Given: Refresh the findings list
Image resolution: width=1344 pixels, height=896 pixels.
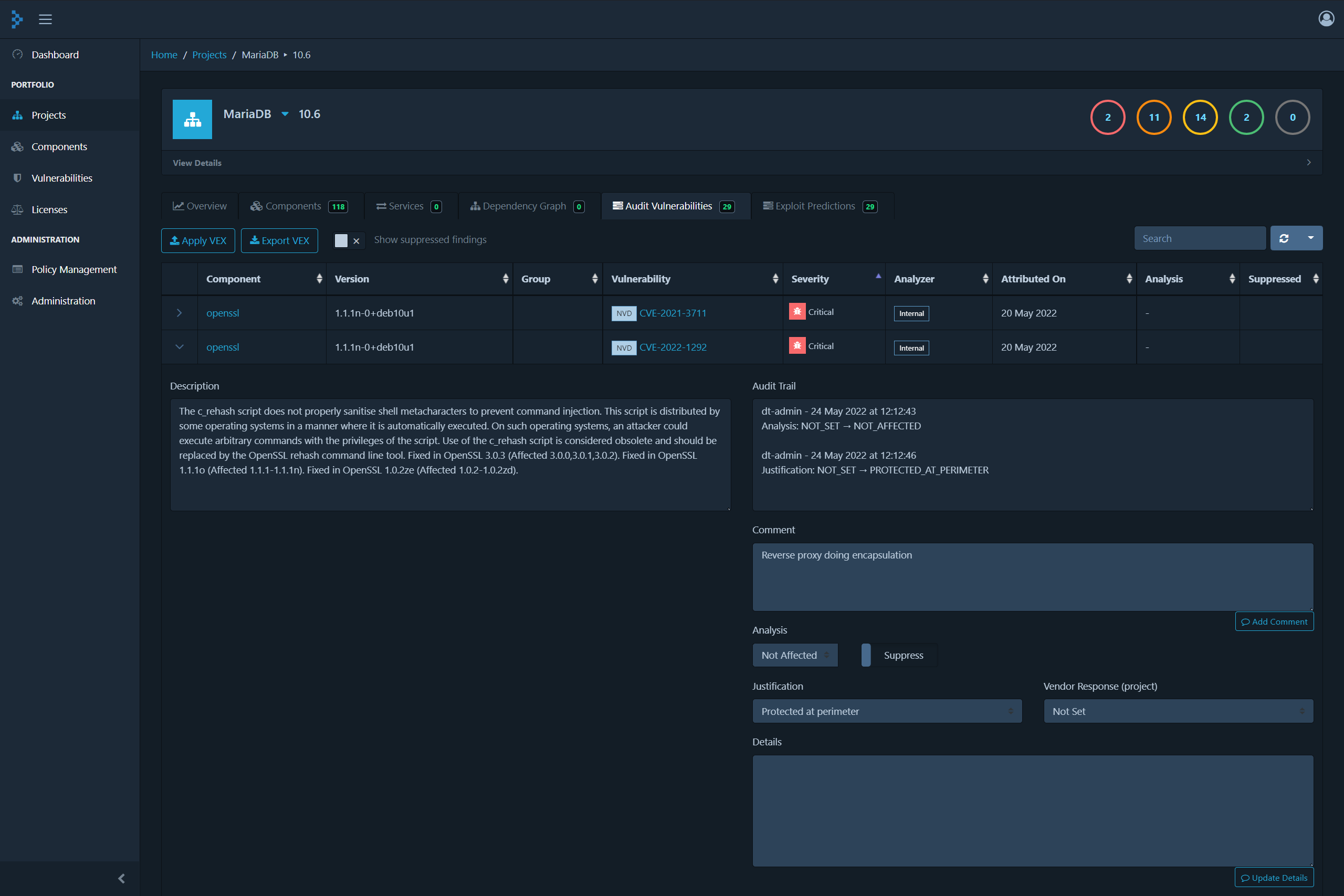Looking at the screenshot, I should pos(1284,238).
